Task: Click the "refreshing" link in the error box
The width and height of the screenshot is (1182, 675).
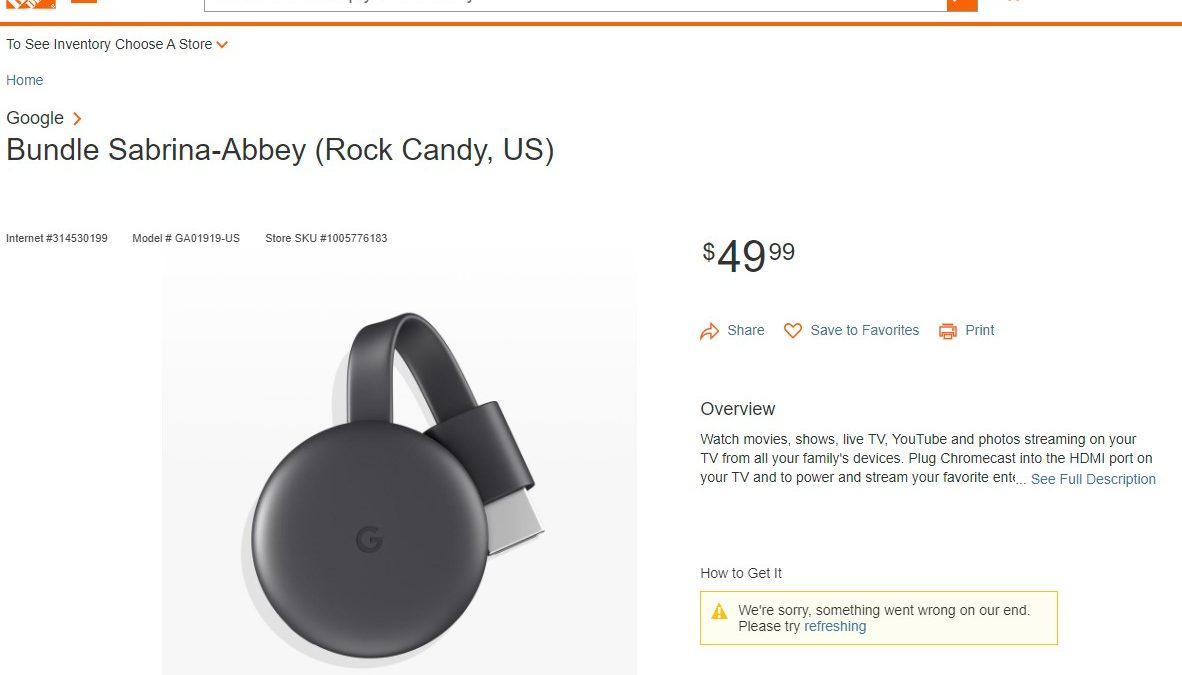Action: coord(835,627)
